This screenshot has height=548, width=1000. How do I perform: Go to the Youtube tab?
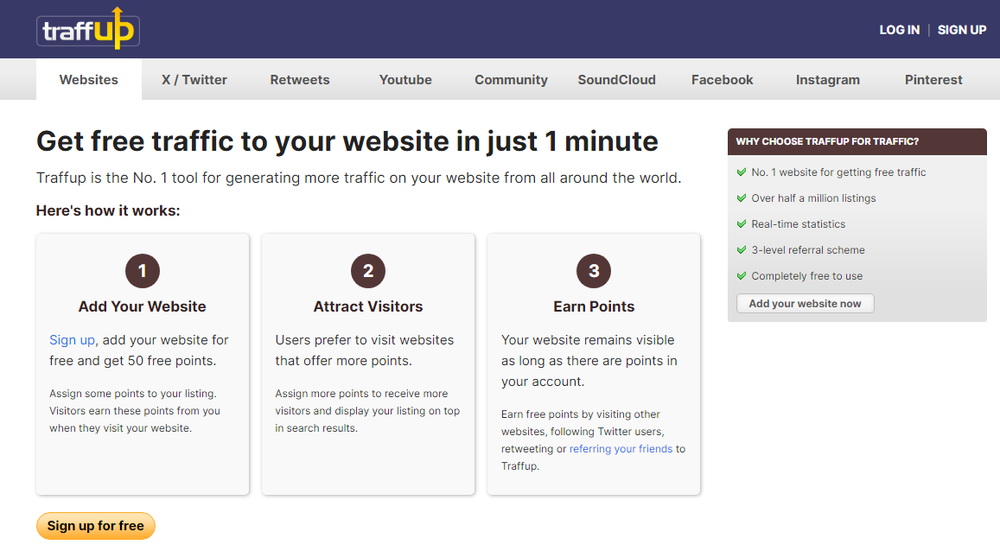(x=406, y=80)
